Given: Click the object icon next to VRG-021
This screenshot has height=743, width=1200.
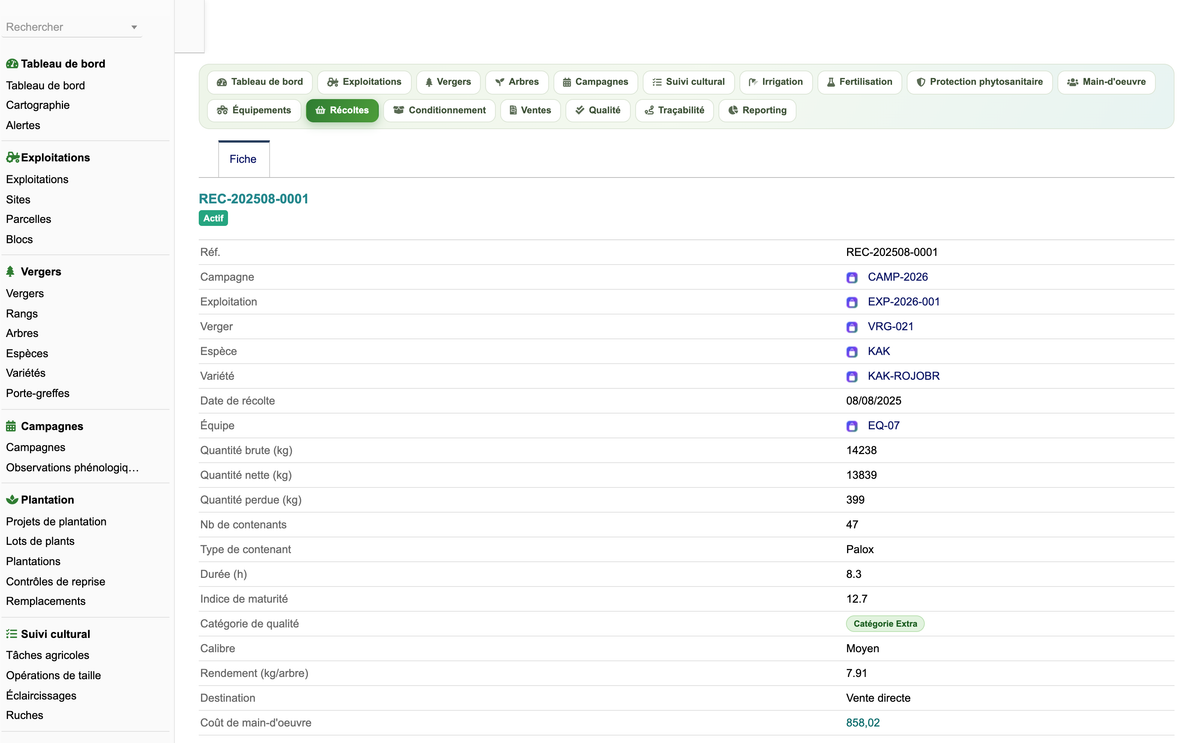Looking at the screenshot, I should tap(852, 327).
